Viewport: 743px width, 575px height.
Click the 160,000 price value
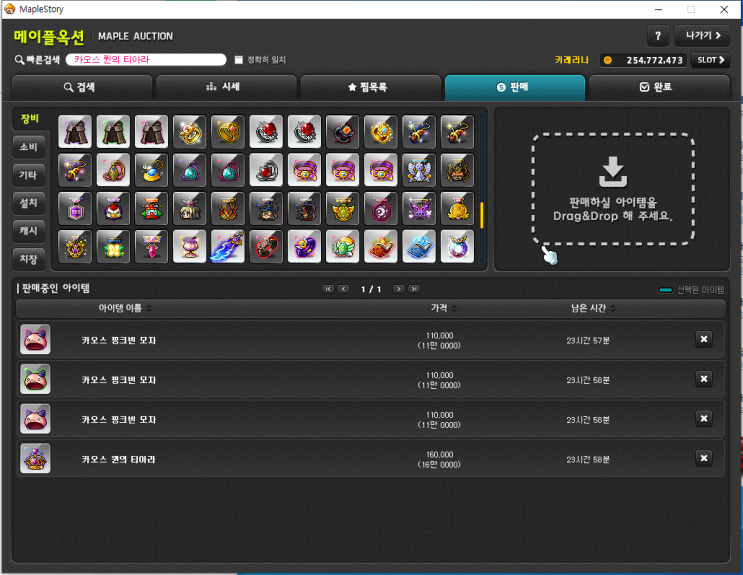[439, 455]
